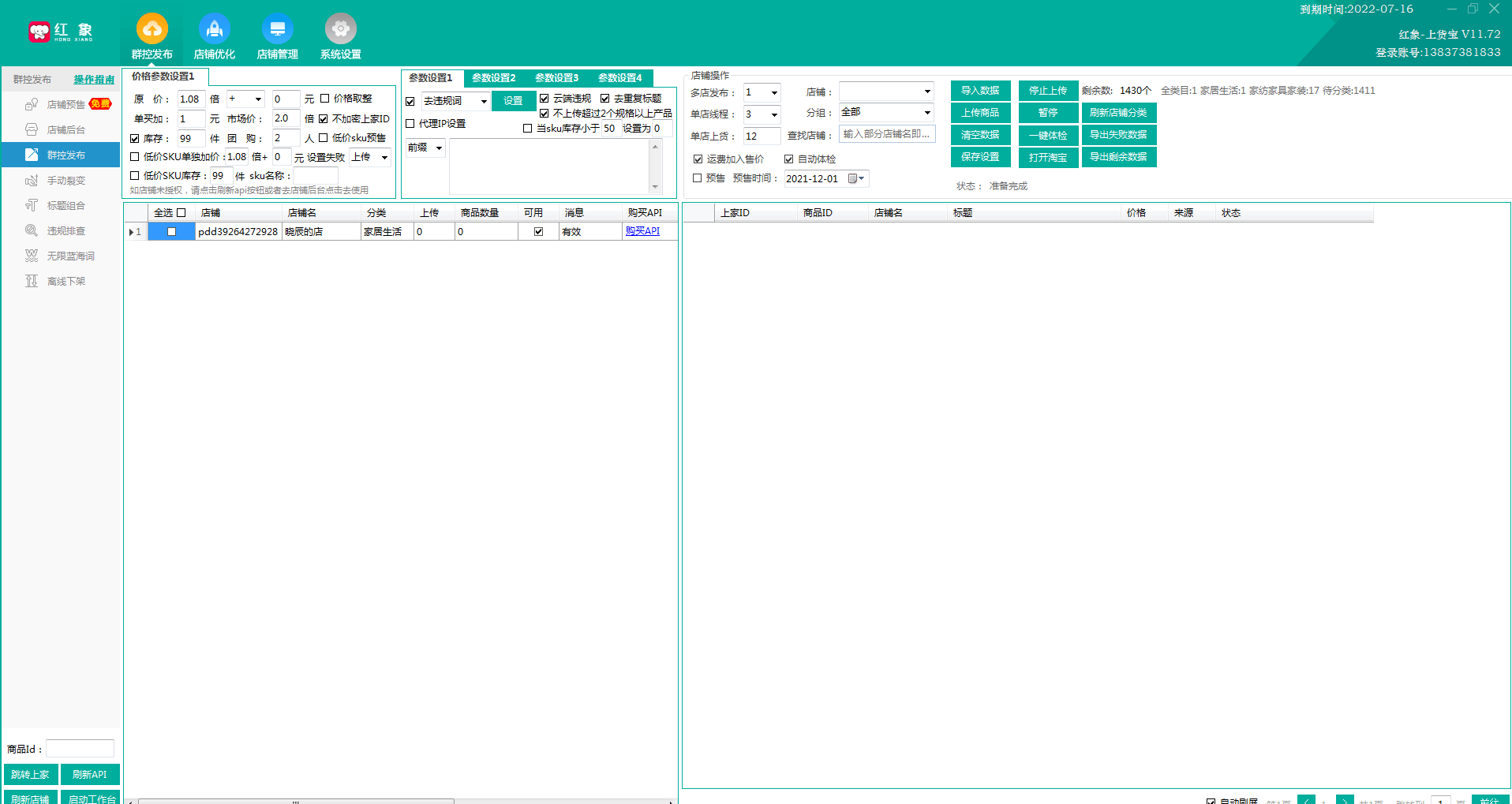The height and width of the screenshot is (804, 1512).
Task: Enable the 代理IP设置 checkbox
Action: (410, 124)
